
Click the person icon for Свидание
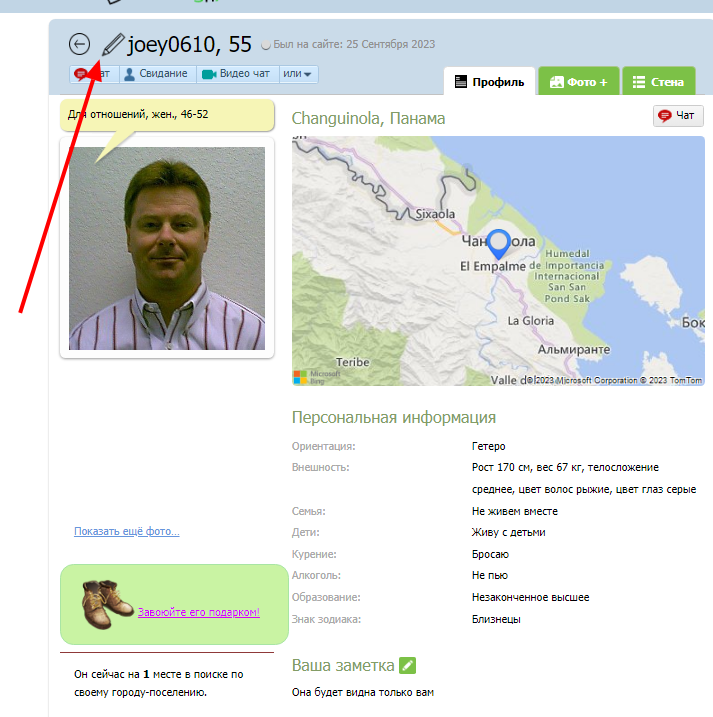[129, 74]
